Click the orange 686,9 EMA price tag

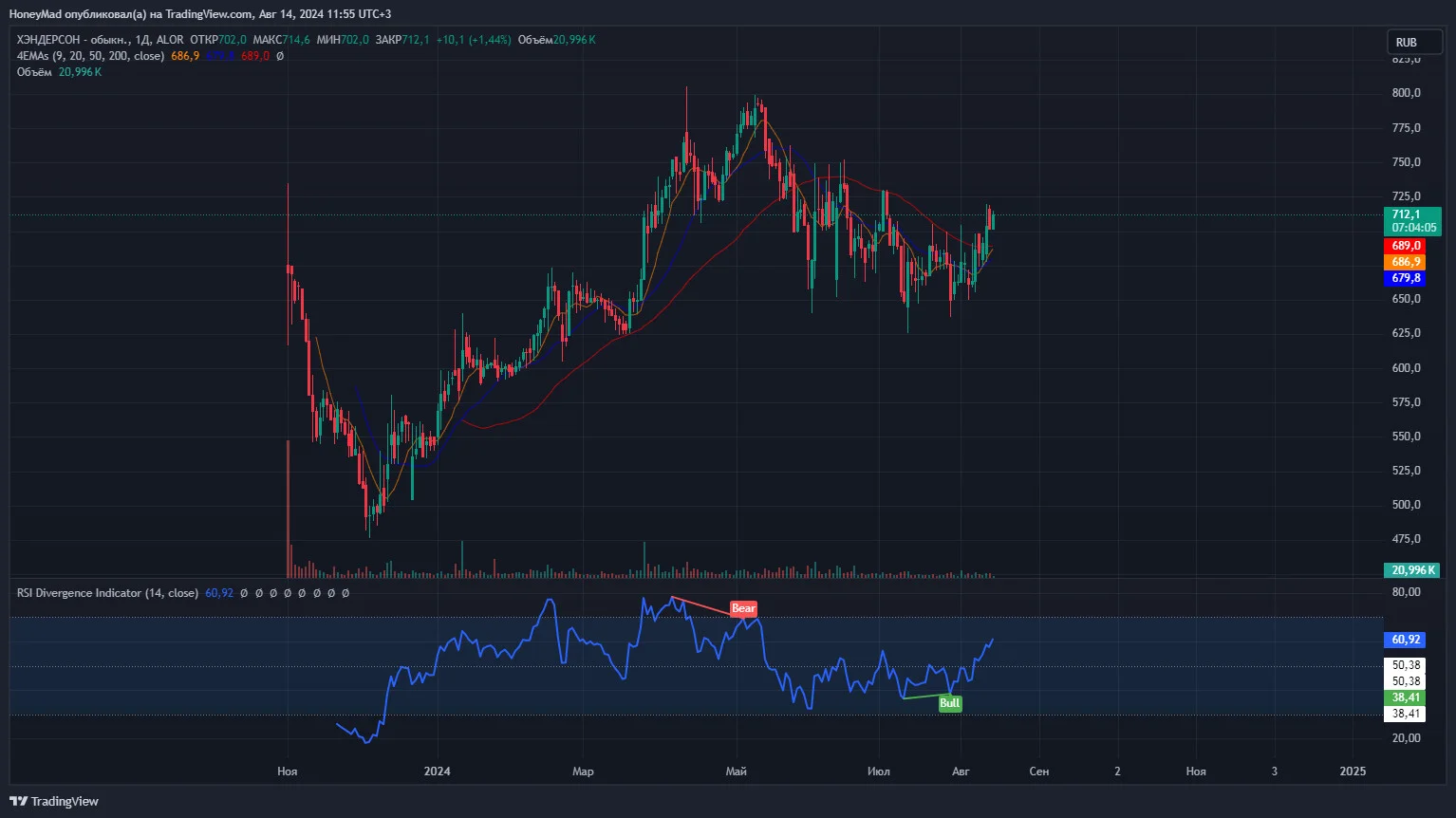click(1405, 262)
